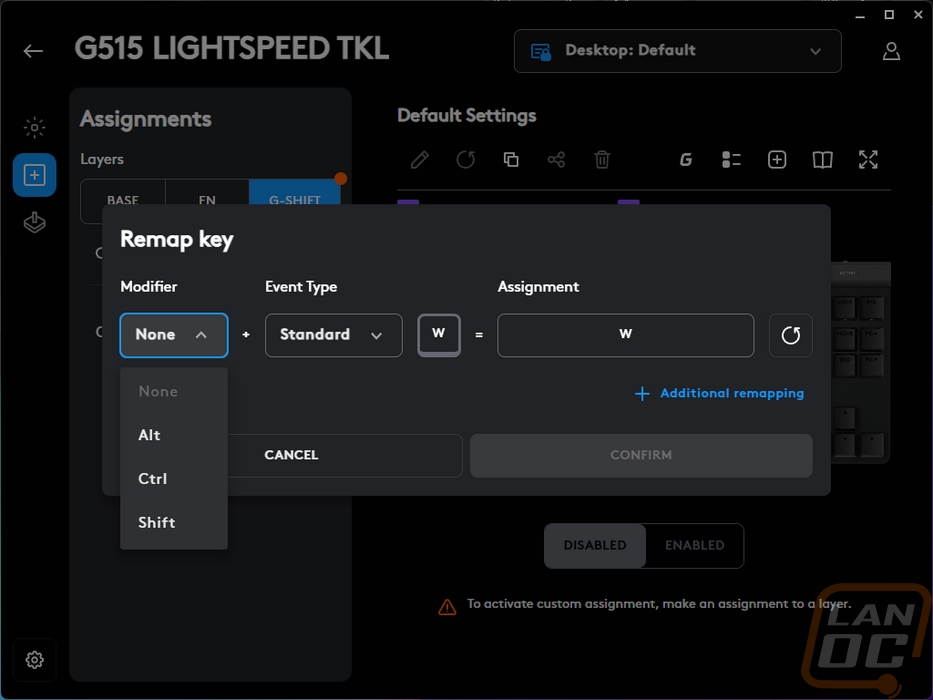This screenshot has width=933, height=700.
Task: Click the reset icon next to the pencil
Action: click(x=465, y=160)
